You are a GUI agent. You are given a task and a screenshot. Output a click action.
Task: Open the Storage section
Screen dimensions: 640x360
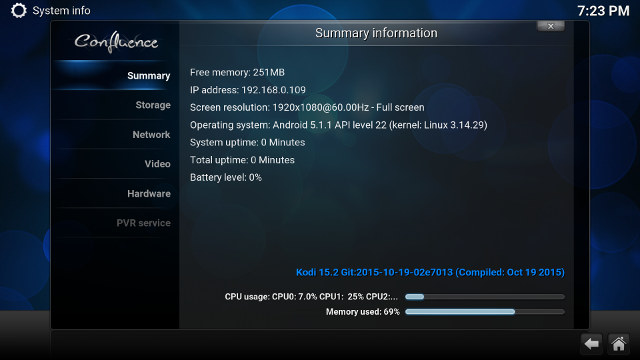pyautogui.click(x=115, y=105)
